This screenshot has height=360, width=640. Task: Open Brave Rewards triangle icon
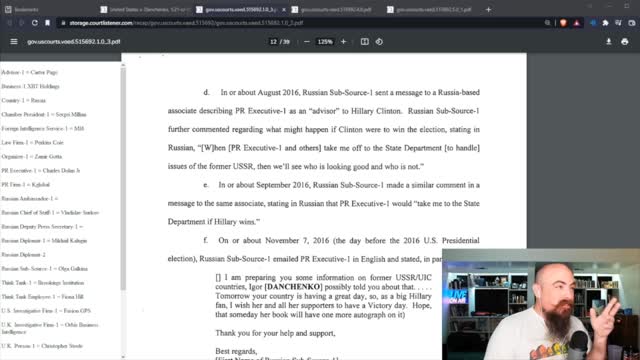coord(576,23)
